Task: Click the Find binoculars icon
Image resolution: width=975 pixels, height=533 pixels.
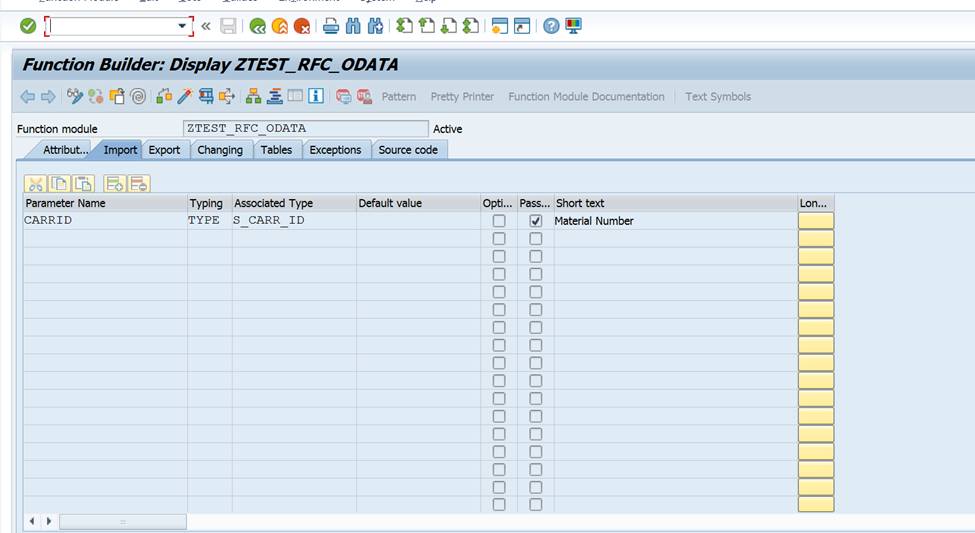Action: (353, 26)
